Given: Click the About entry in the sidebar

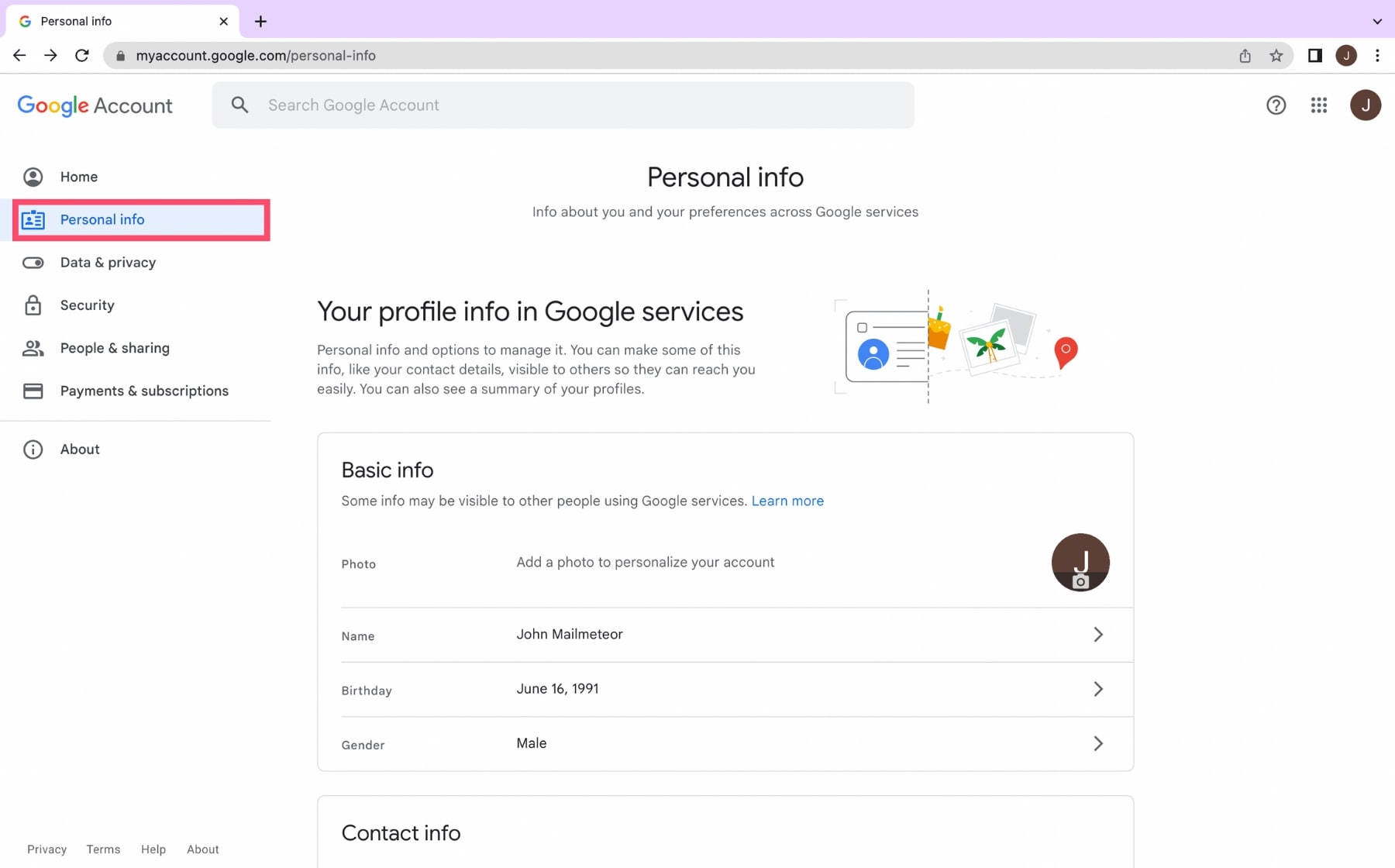Looking at the screenshot, I should click(x=80, y=449).
